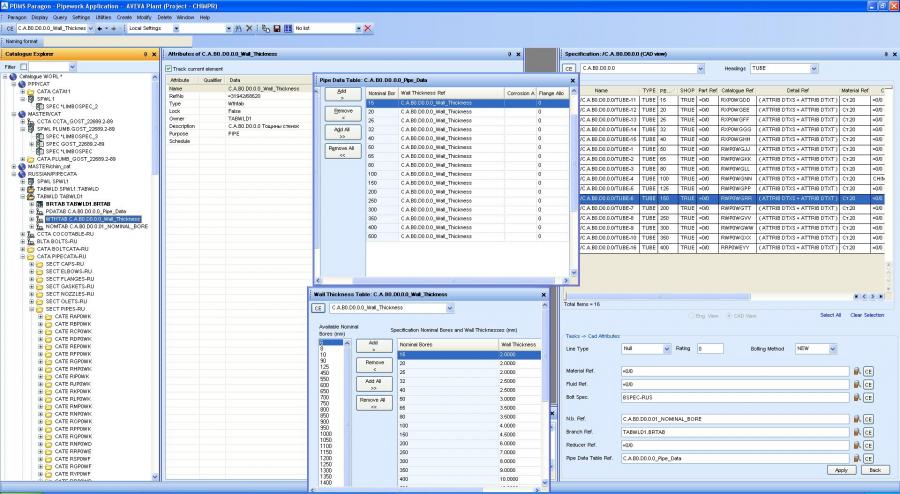Click the Select All link

tap(831, 316)
